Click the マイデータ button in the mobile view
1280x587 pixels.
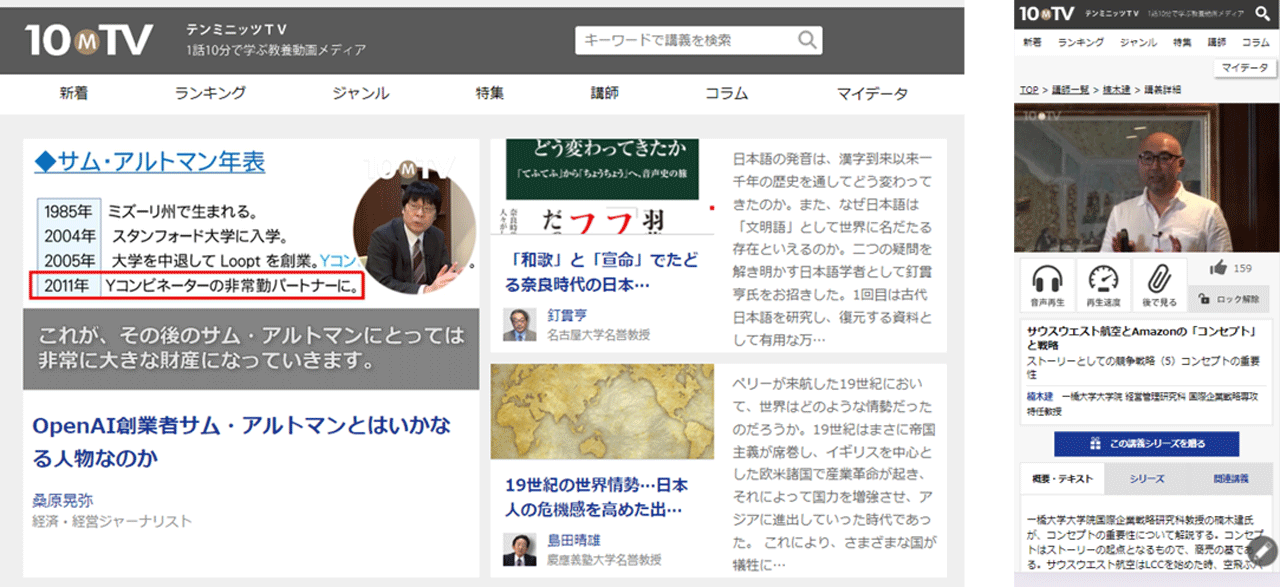point(1243,67)
